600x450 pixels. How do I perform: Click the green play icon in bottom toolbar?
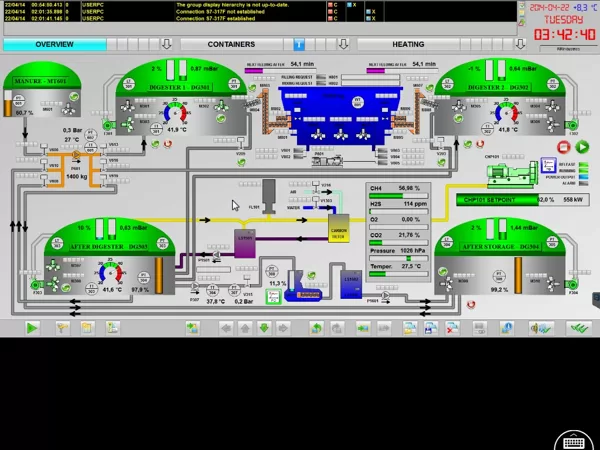point(32,328)
